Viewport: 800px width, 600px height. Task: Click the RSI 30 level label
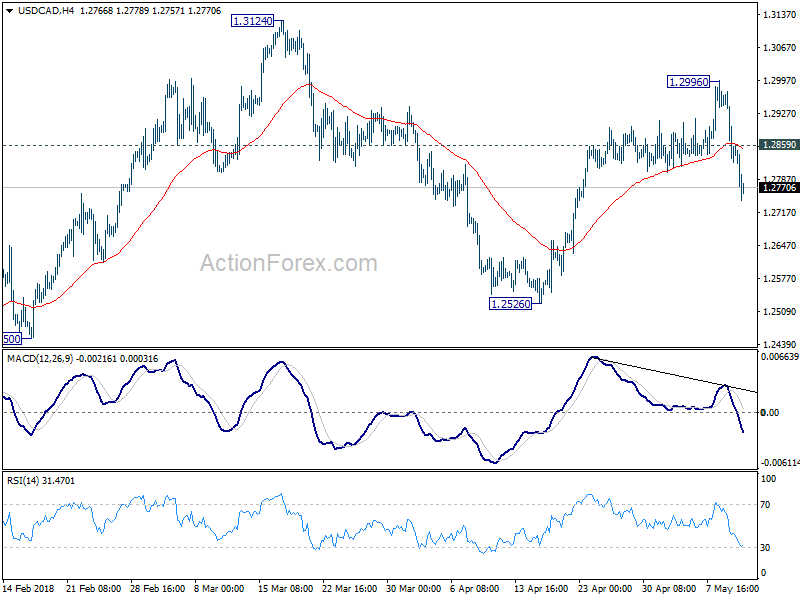pos(765,547)
